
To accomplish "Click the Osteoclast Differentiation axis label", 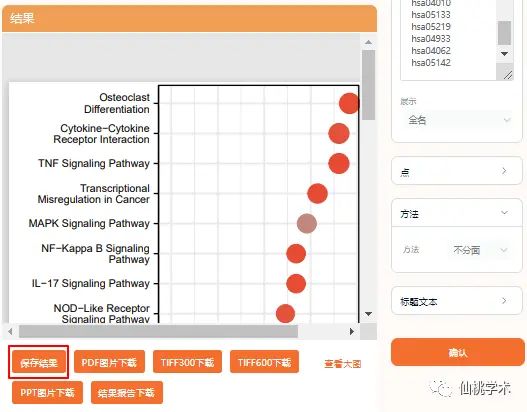I will coord(117,103).
